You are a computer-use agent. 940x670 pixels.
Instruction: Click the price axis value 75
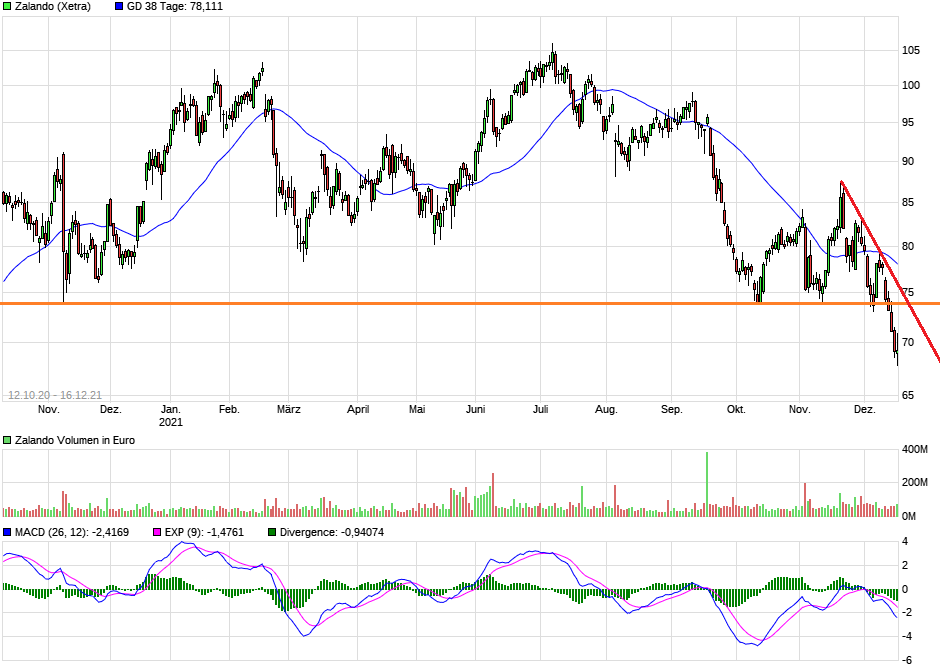(909, 293)
